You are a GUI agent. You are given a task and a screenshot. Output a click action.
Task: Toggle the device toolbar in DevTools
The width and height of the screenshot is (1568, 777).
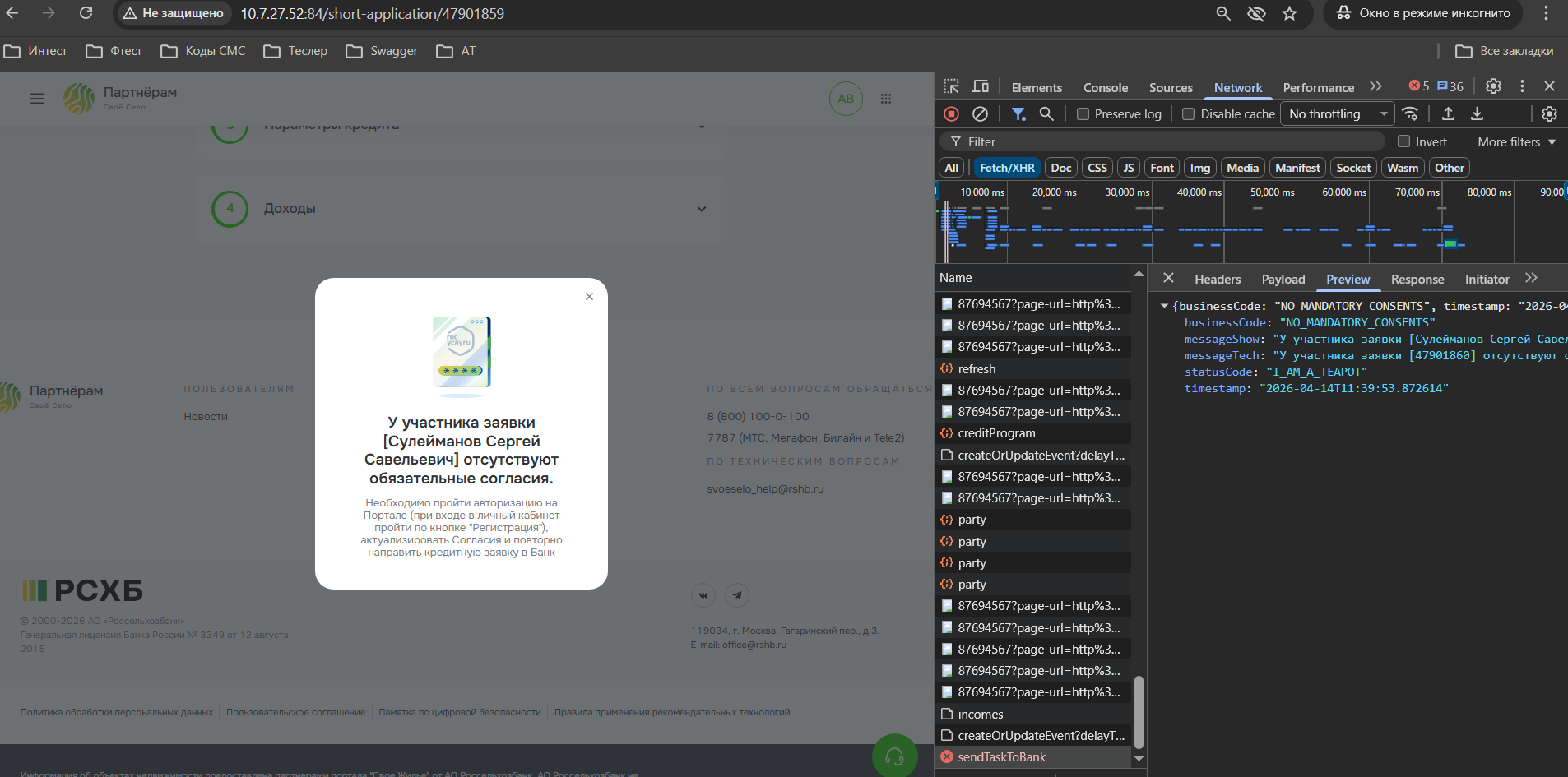coord(981,86)
